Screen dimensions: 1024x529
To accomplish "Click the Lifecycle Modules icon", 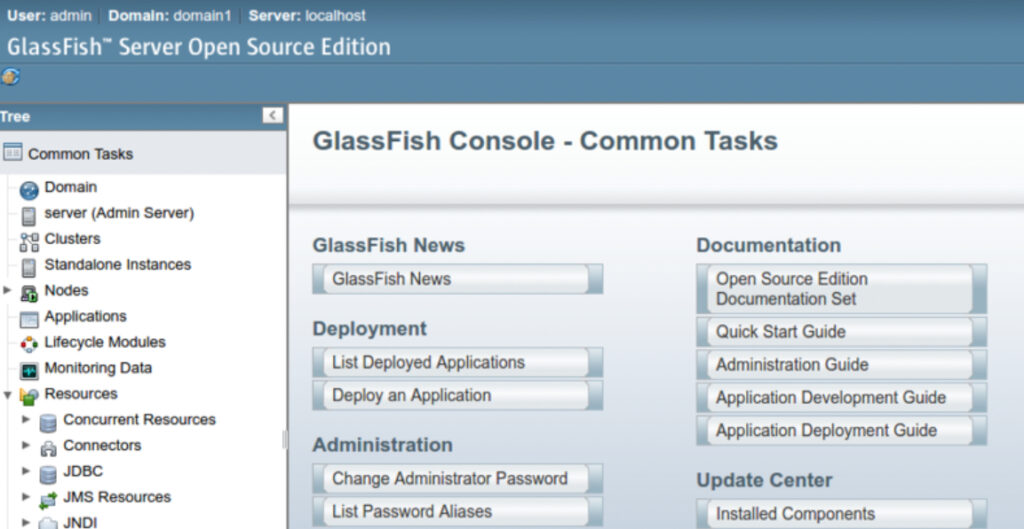I will click(29, 345).
